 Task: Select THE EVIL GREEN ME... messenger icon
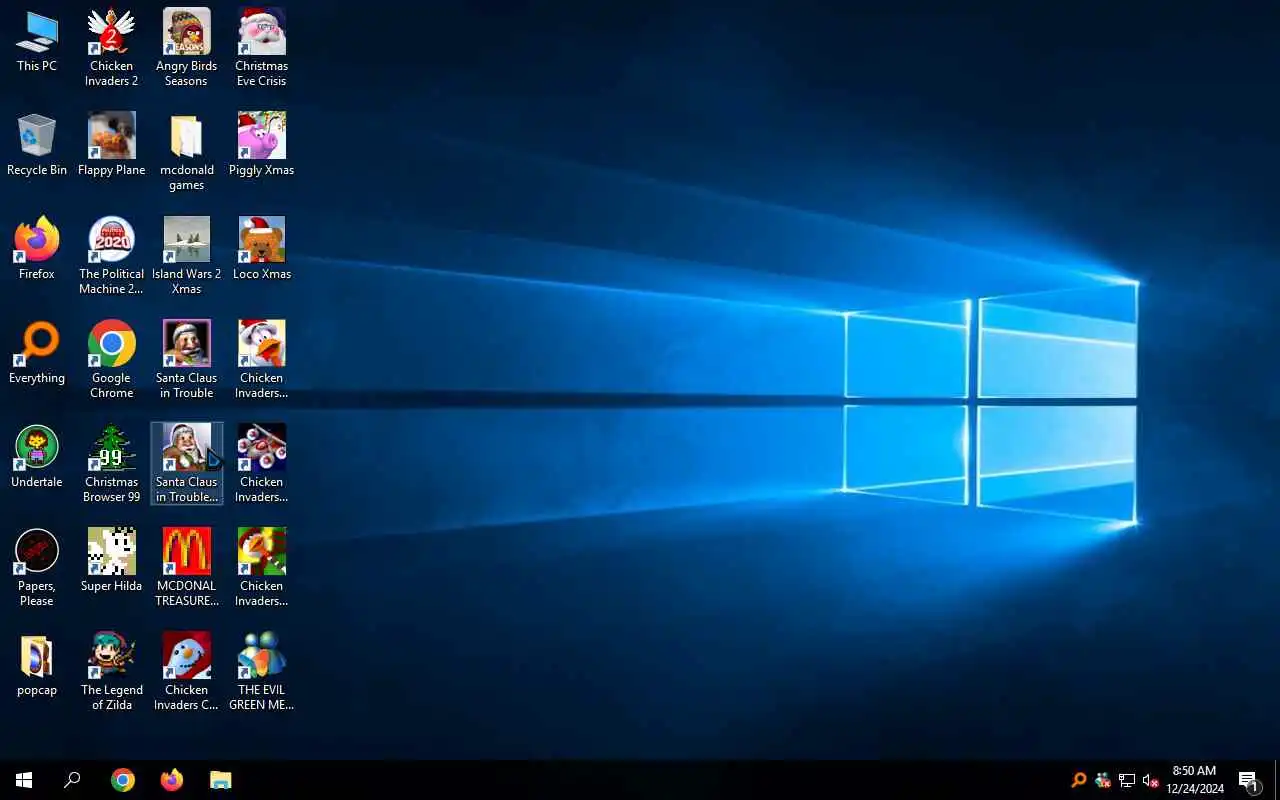pyautogui.click(x=261, y=671)
